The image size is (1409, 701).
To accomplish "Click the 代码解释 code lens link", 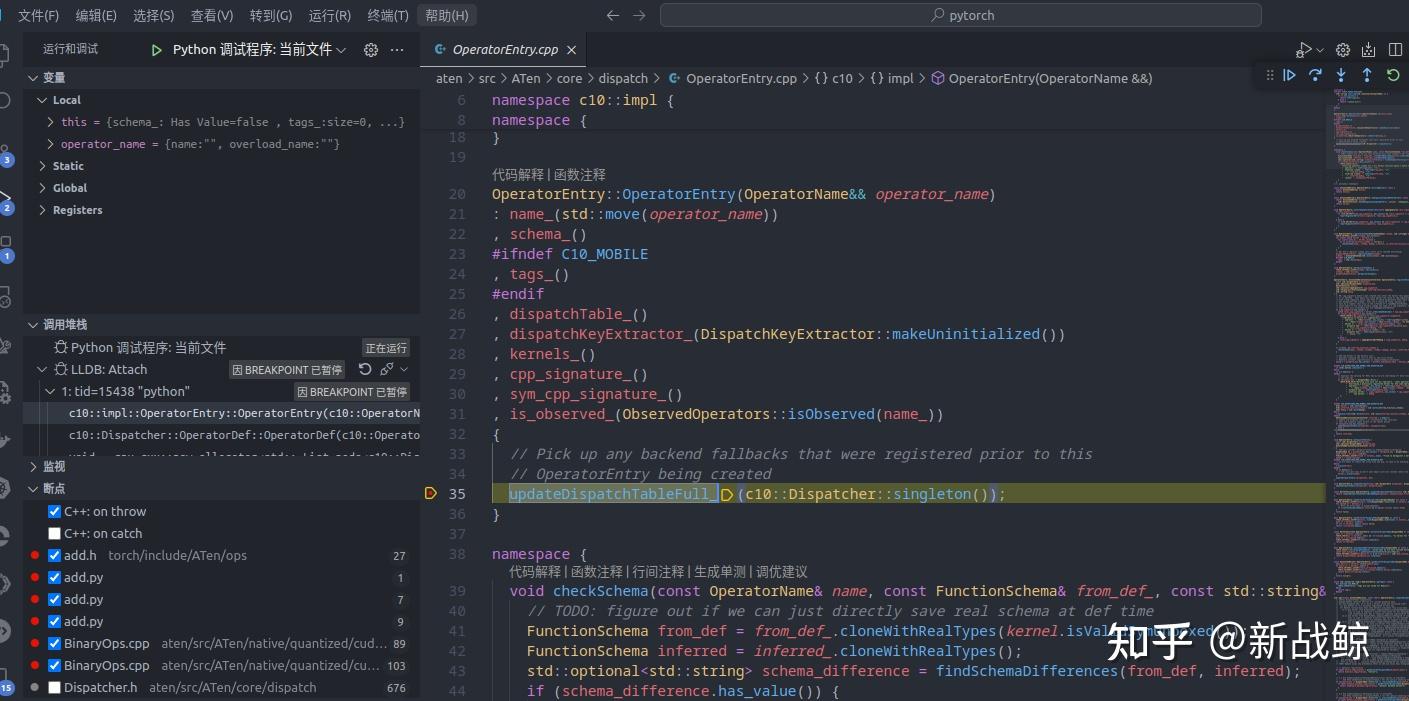I will 518,174.
